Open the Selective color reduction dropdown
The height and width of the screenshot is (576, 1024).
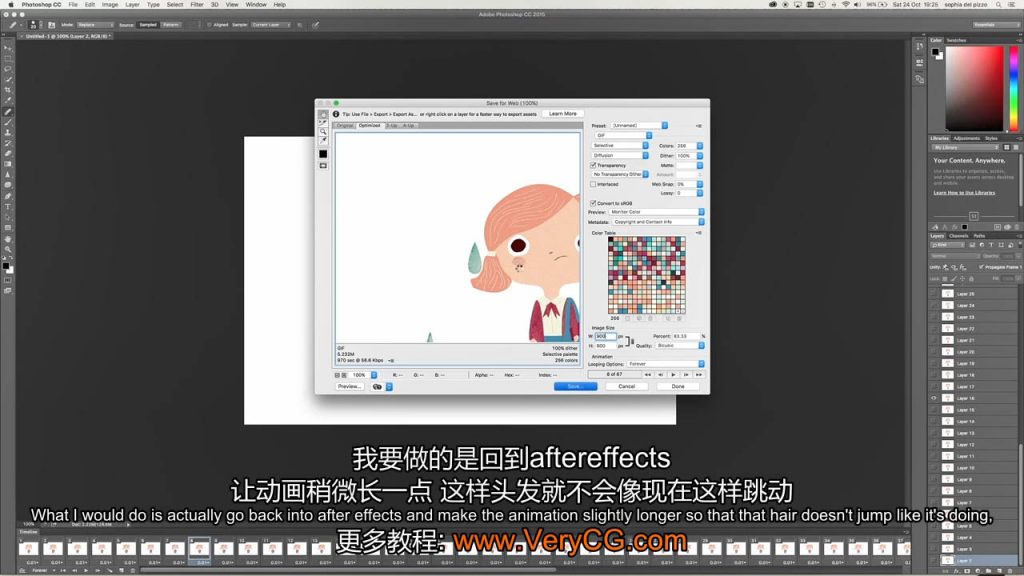click(620, 146)
